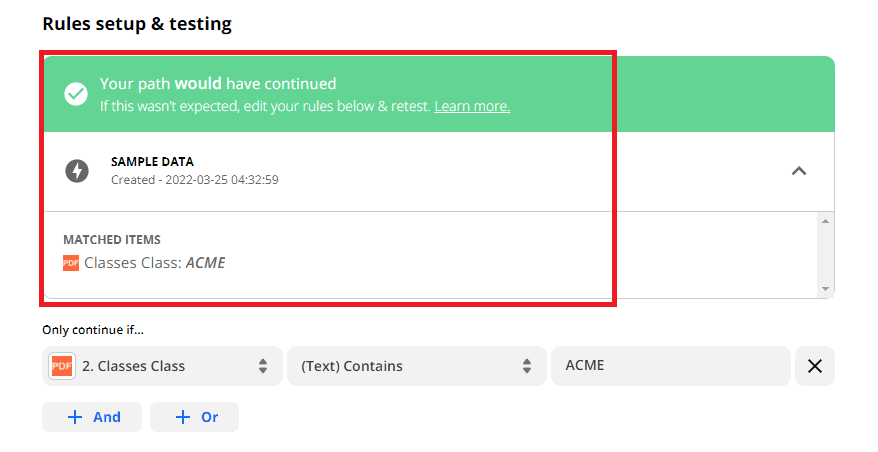Click the up-down arrows in the Classes Class selector
The image size is (878, 452).
[x=263, y=366]
